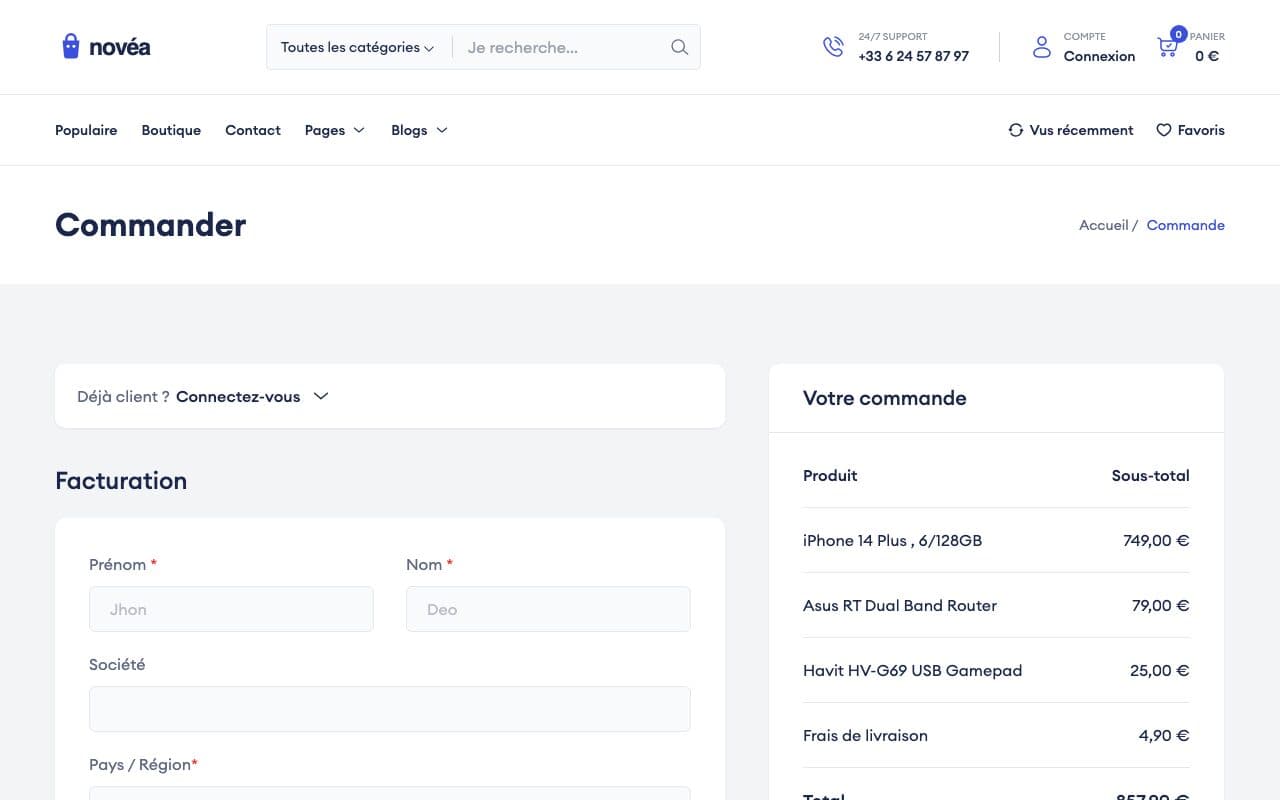The width and height of the screenshot is (1280, 800).
Task: Click the Facturation heading
Action: [121, 481]
